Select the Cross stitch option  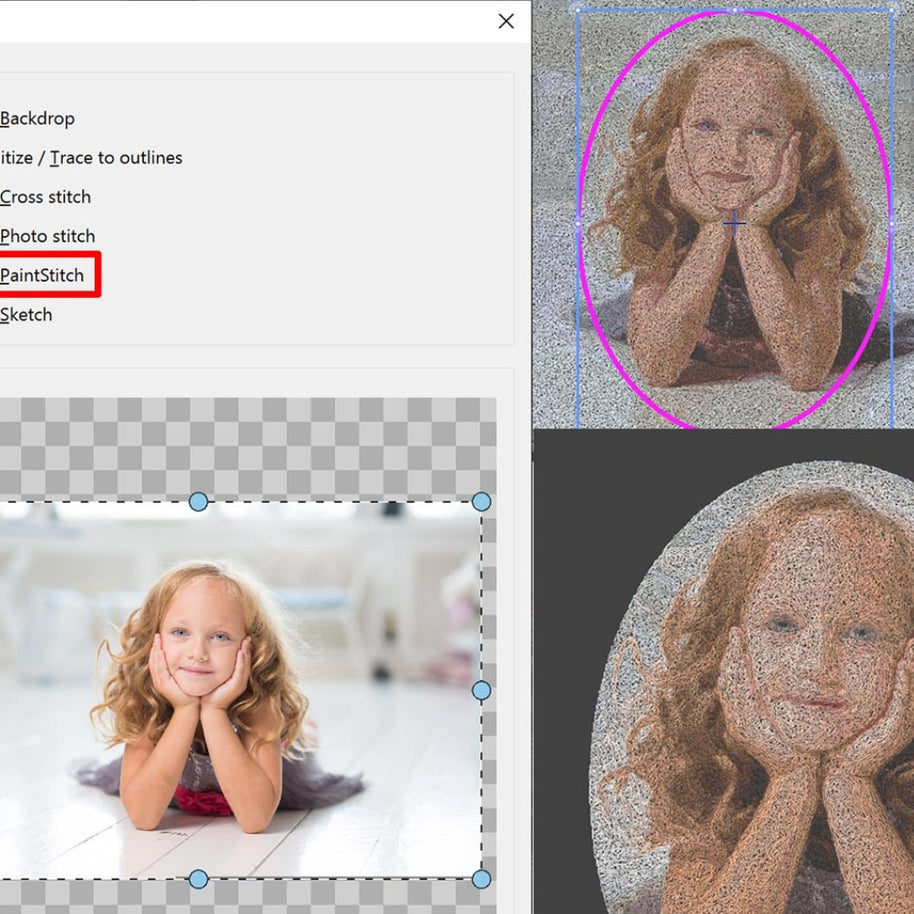coord(46,197)
